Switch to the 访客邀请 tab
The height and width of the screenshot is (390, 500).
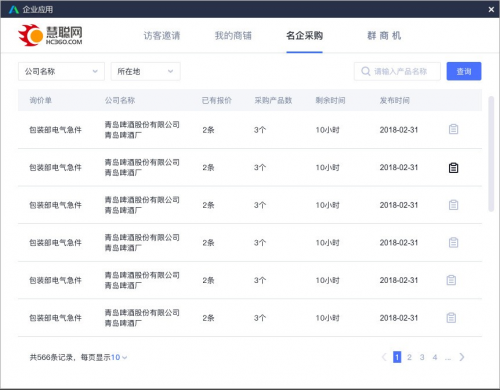[162, 36]
